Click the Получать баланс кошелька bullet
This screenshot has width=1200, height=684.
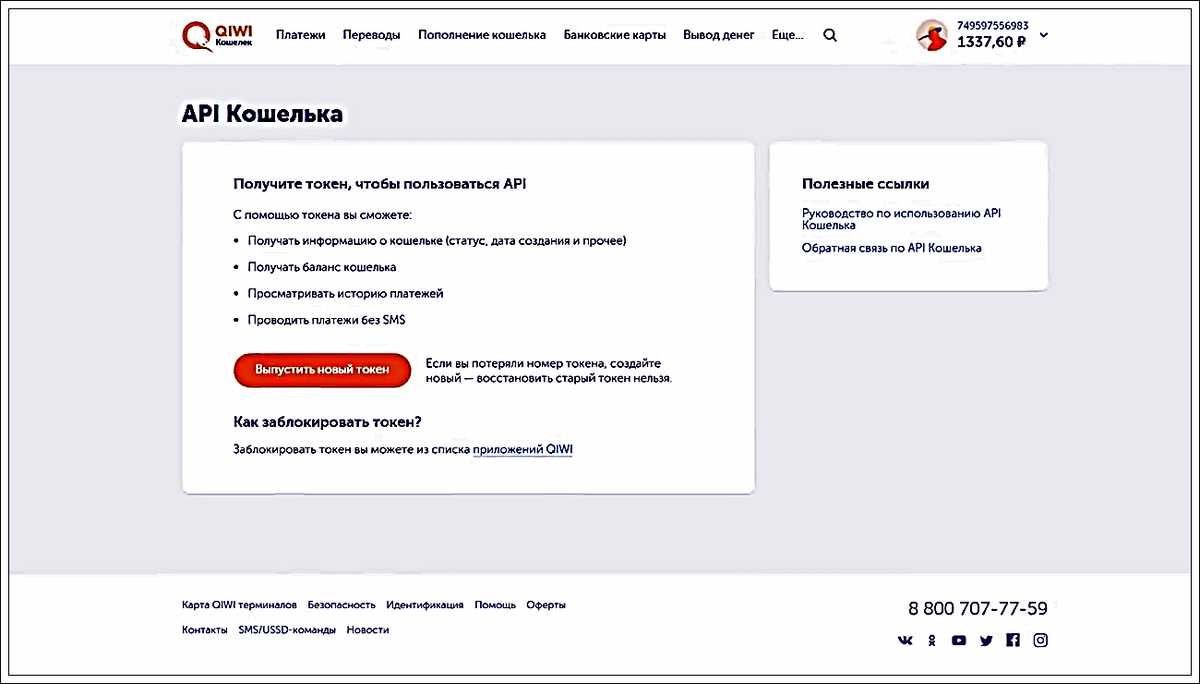coord(322,267)
